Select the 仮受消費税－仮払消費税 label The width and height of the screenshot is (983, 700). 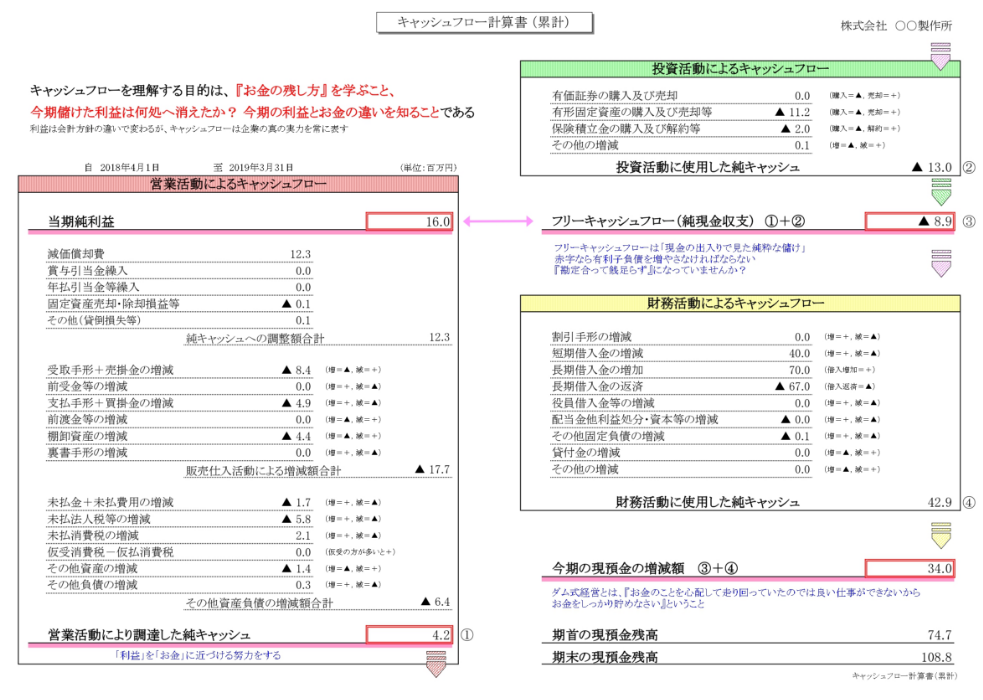click(x=110, y=552)
